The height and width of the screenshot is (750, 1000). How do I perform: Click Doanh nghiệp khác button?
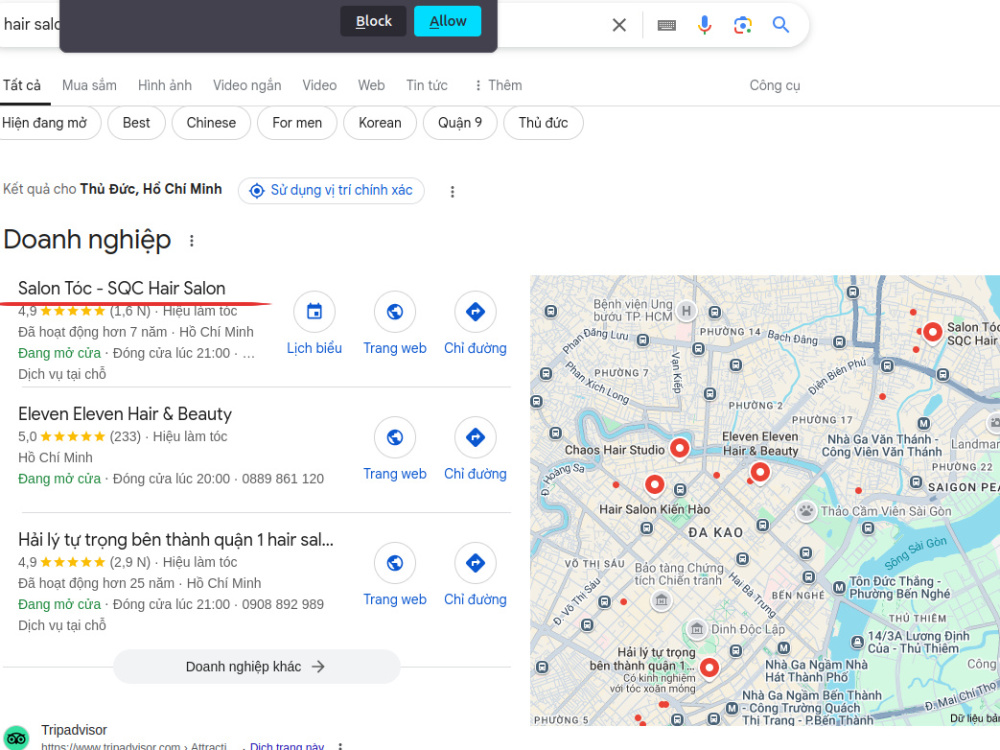[x=256, y=666]
